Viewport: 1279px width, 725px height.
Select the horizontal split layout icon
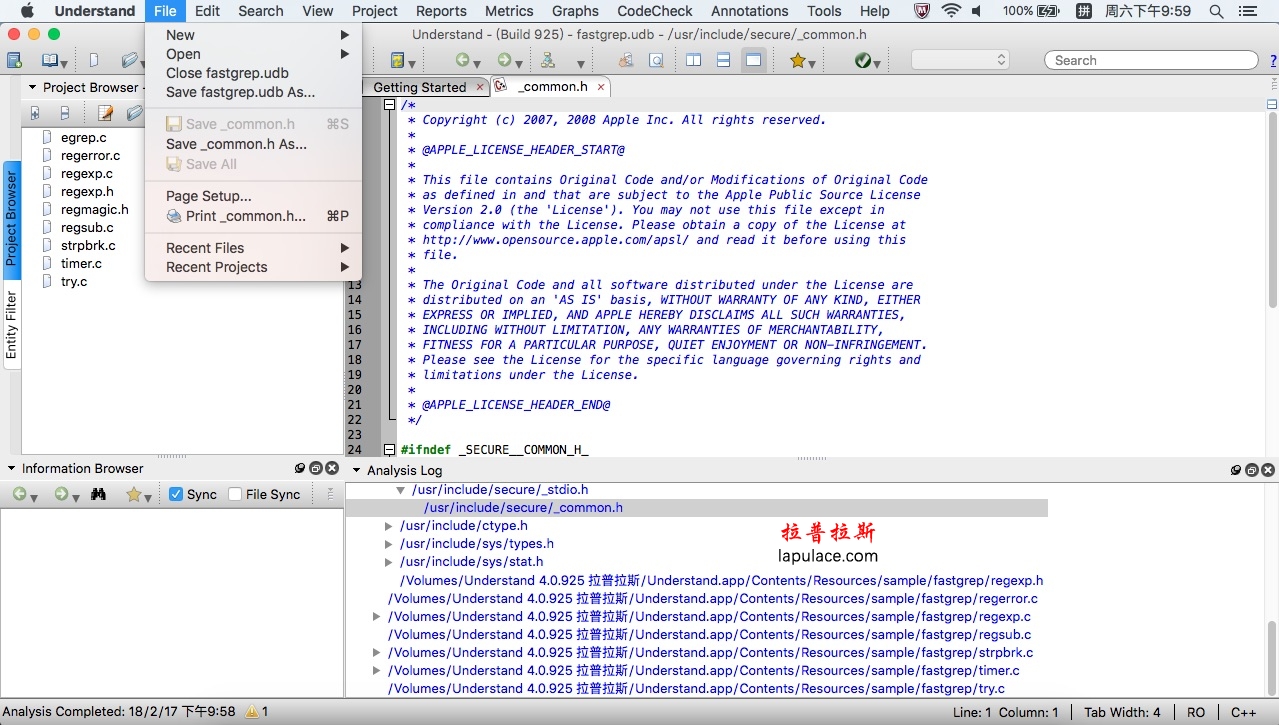pos(723,60)
